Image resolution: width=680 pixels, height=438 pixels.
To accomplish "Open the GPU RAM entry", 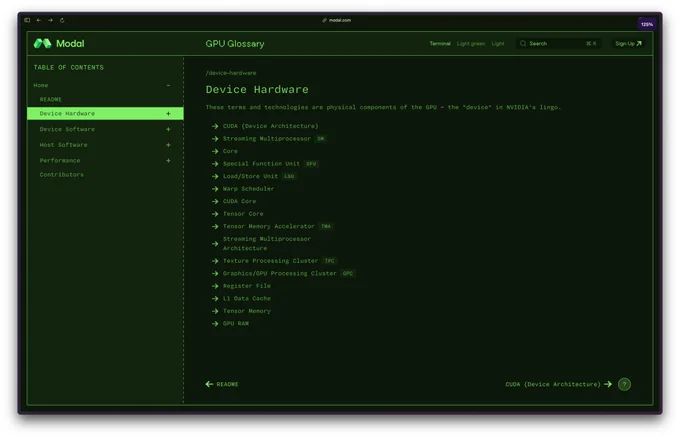I will (235, 324).
